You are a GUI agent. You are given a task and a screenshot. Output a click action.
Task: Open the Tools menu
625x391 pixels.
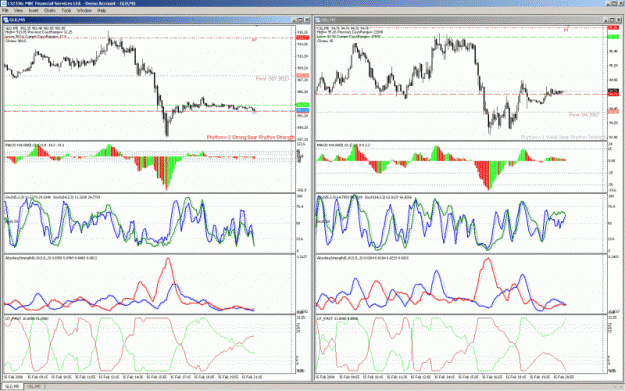66,10
